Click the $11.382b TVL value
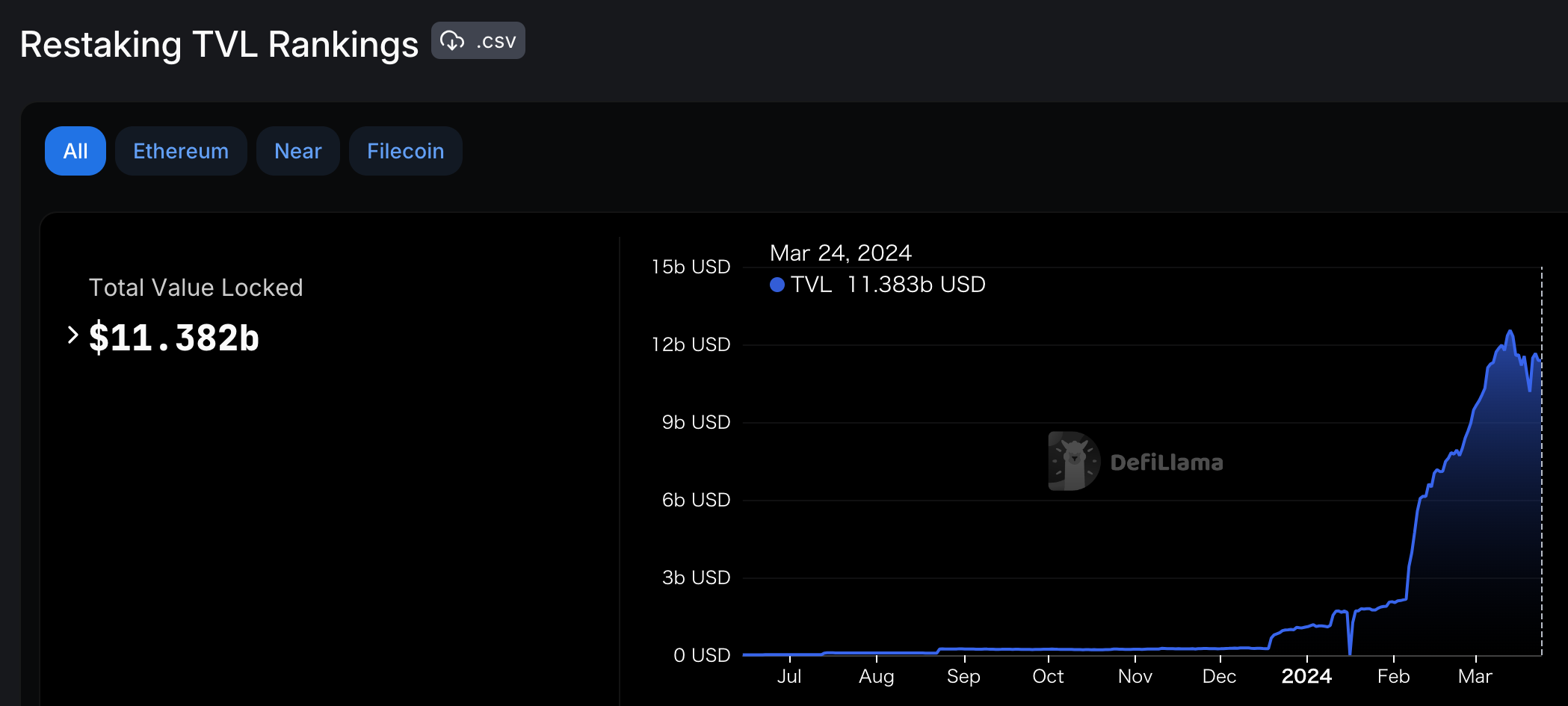This screenshot has height=706, width=1568. [174, 338]
